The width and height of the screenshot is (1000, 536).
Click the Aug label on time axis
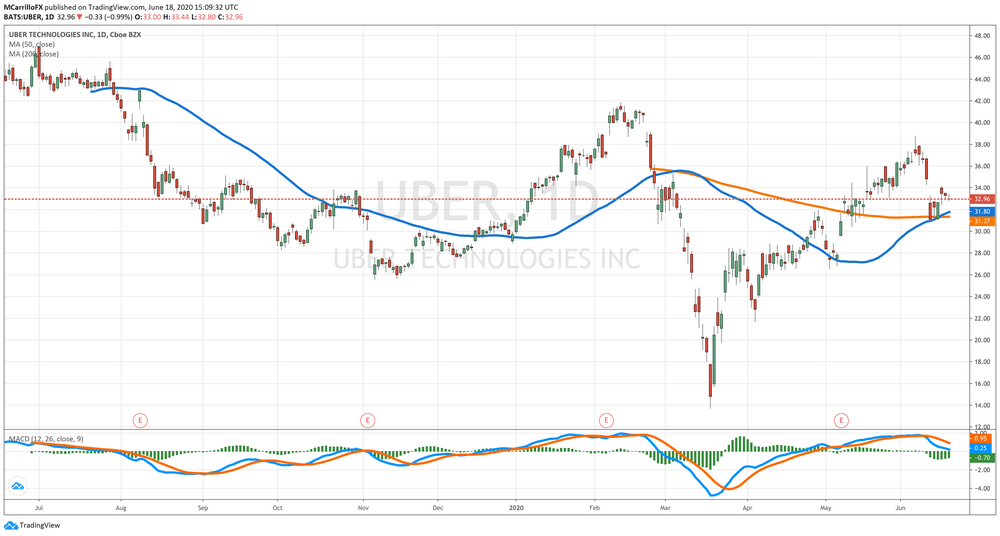click(x=121, y=508)
